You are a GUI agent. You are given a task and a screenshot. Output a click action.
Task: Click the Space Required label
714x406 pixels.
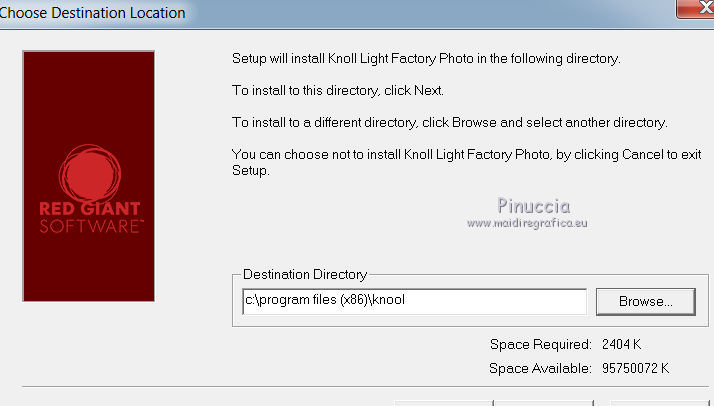pos(540,344)
